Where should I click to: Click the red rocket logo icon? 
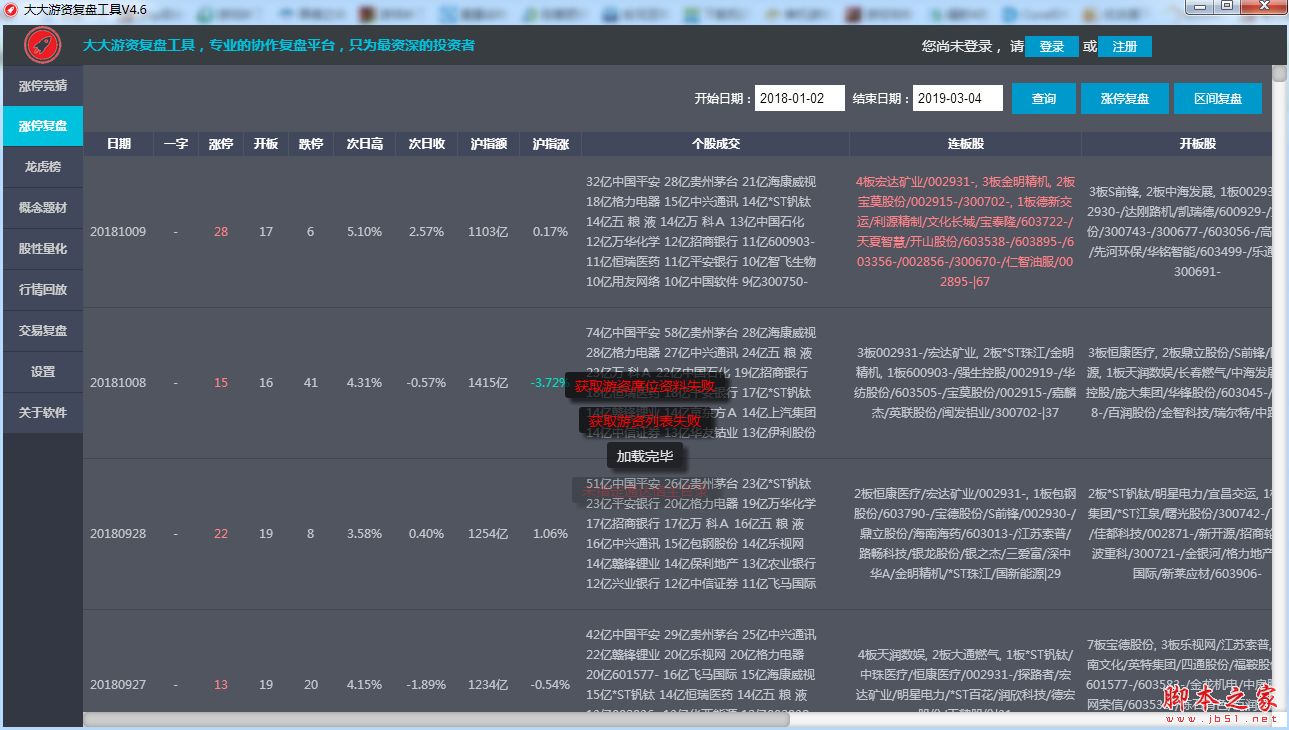point(42,45)
